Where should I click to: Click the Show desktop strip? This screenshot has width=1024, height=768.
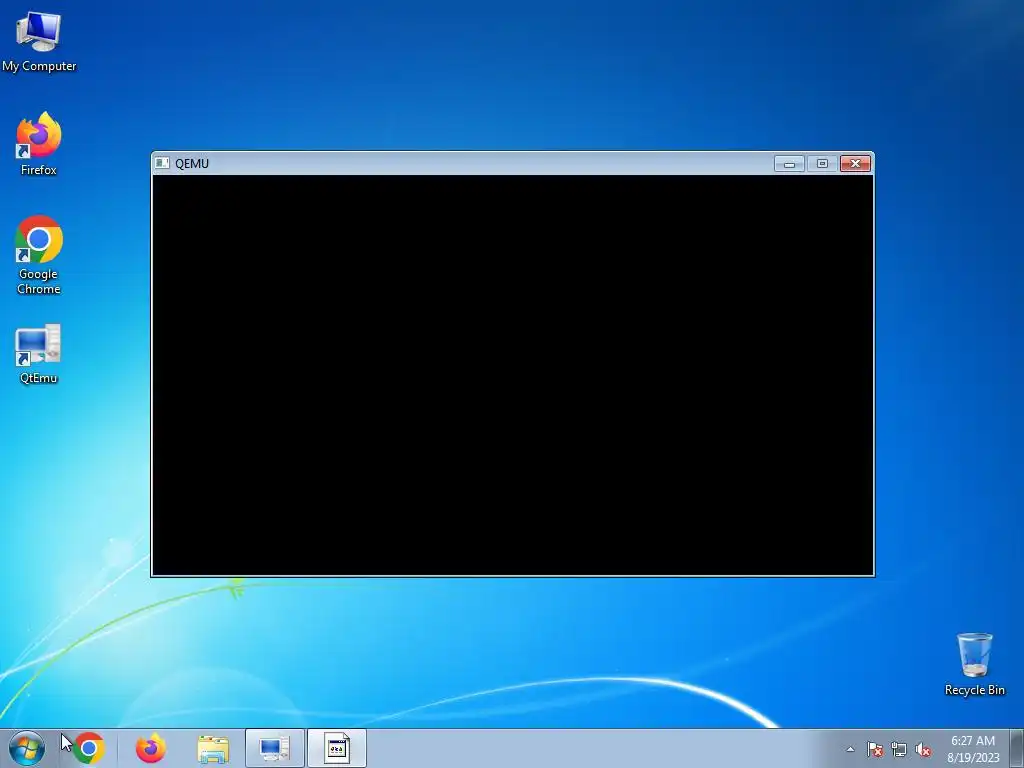click(x=1017, y=748)
